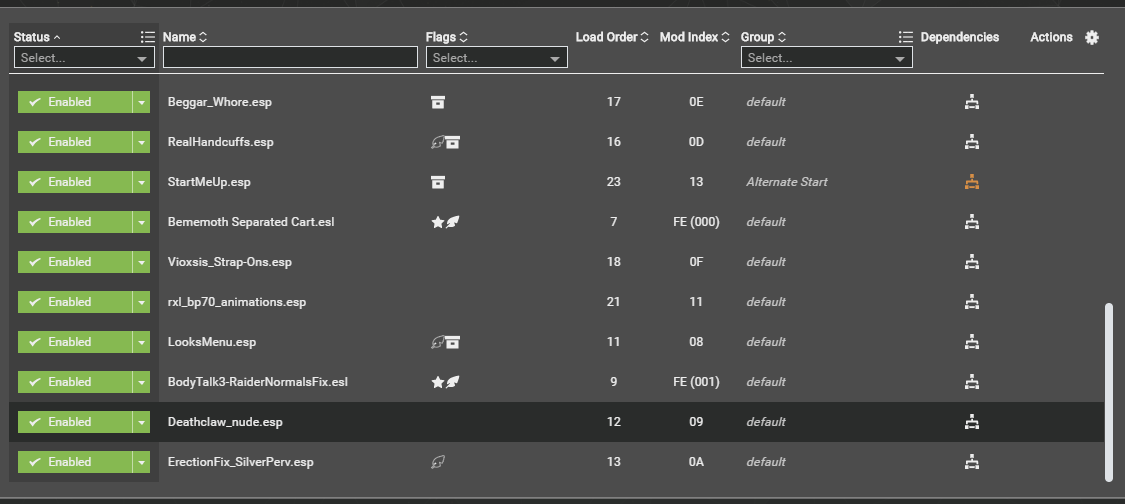Open Flags filter Select dropdown
This screenshot has height=504, width=1125.
coord(496,57)
